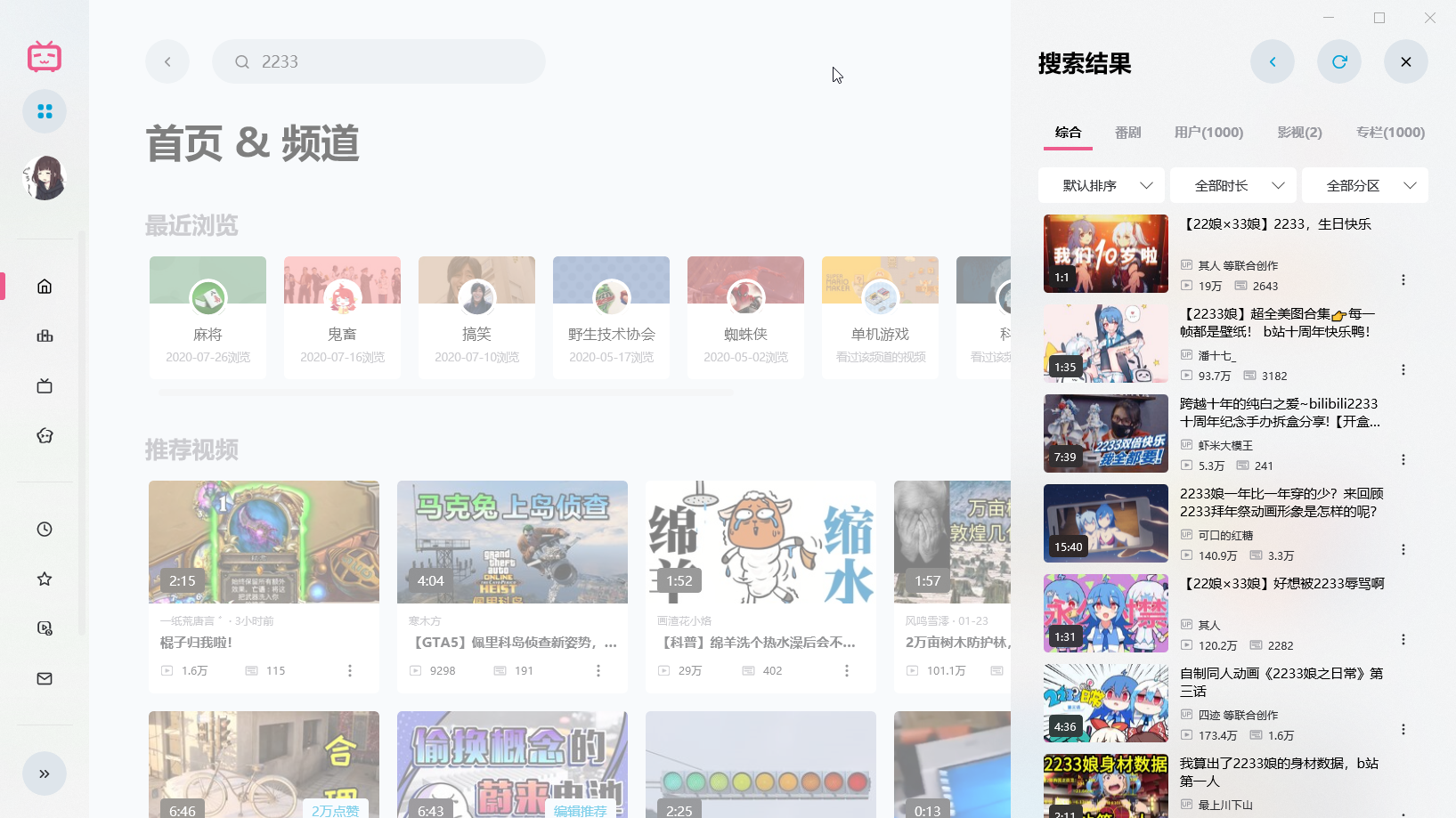Open the user avatar profile in sidebar
This screenshot has height=818, width=1456.
tap(45, 177)
